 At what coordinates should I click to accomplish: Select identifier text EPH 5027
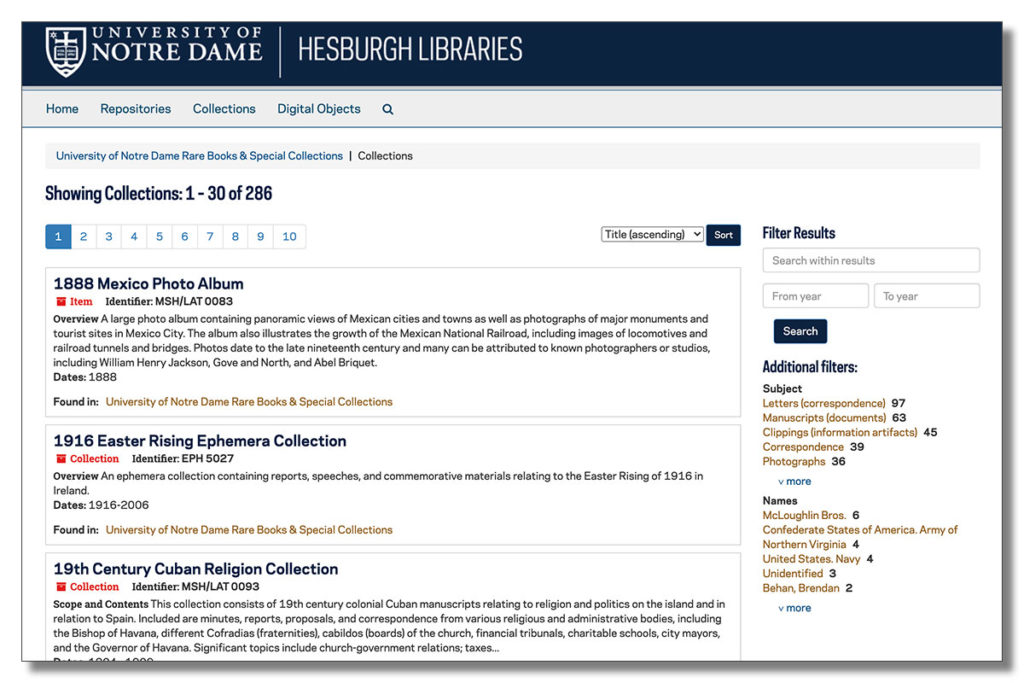(208, 459)
